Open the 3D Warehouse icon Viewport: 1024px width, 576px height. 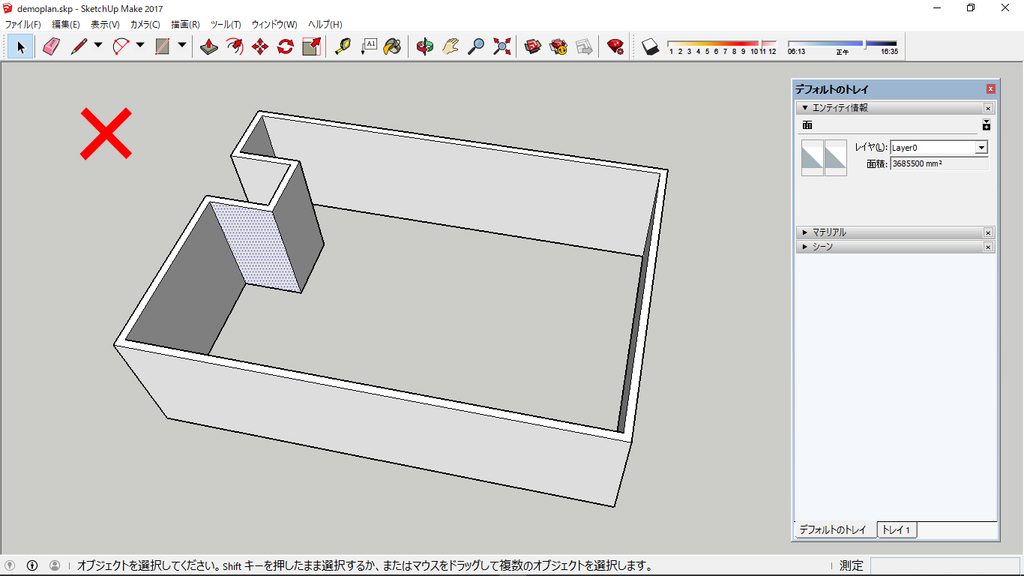533,46
